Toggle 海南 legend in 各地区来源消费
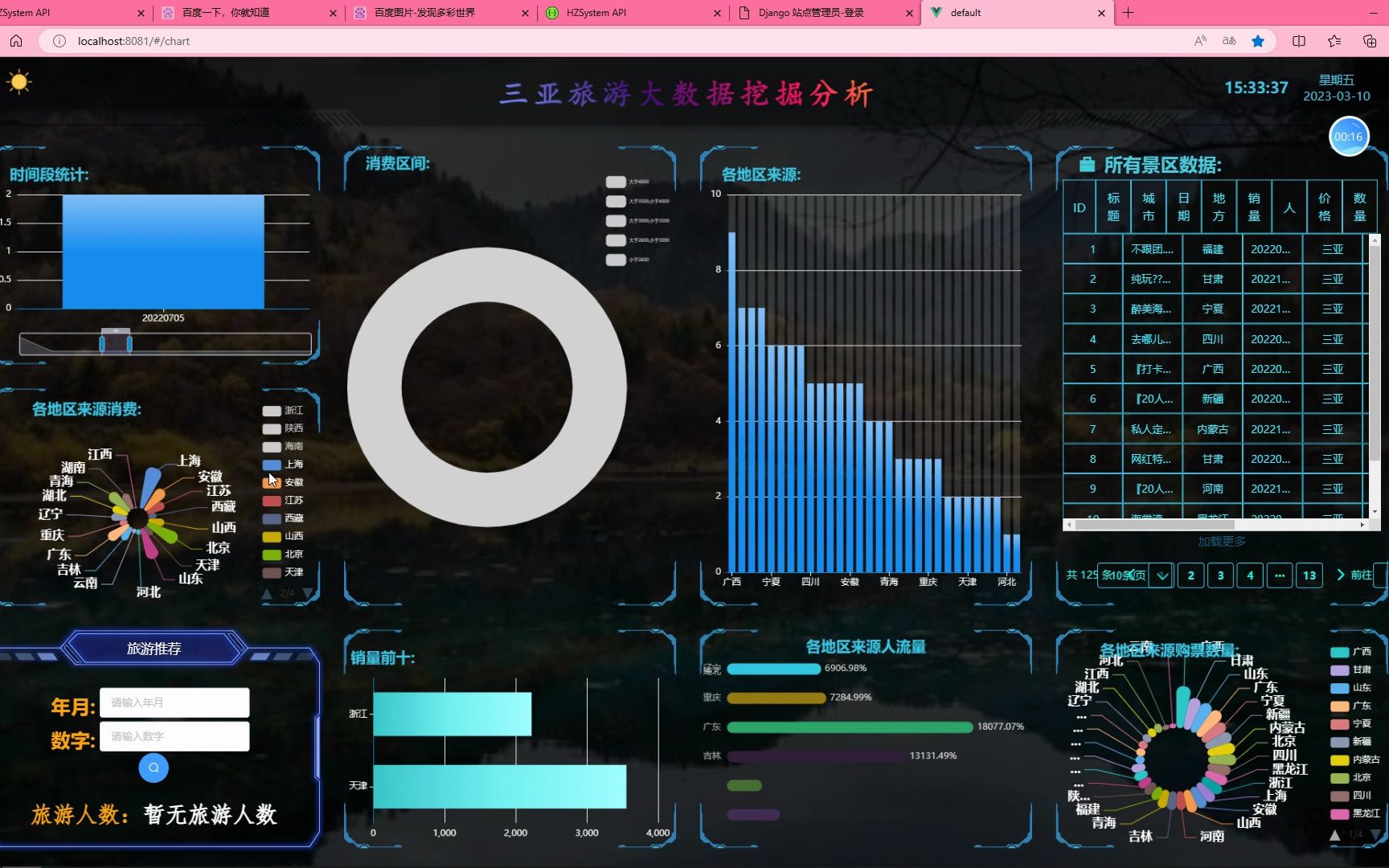The image size is (1389, 868). [283, 446]
